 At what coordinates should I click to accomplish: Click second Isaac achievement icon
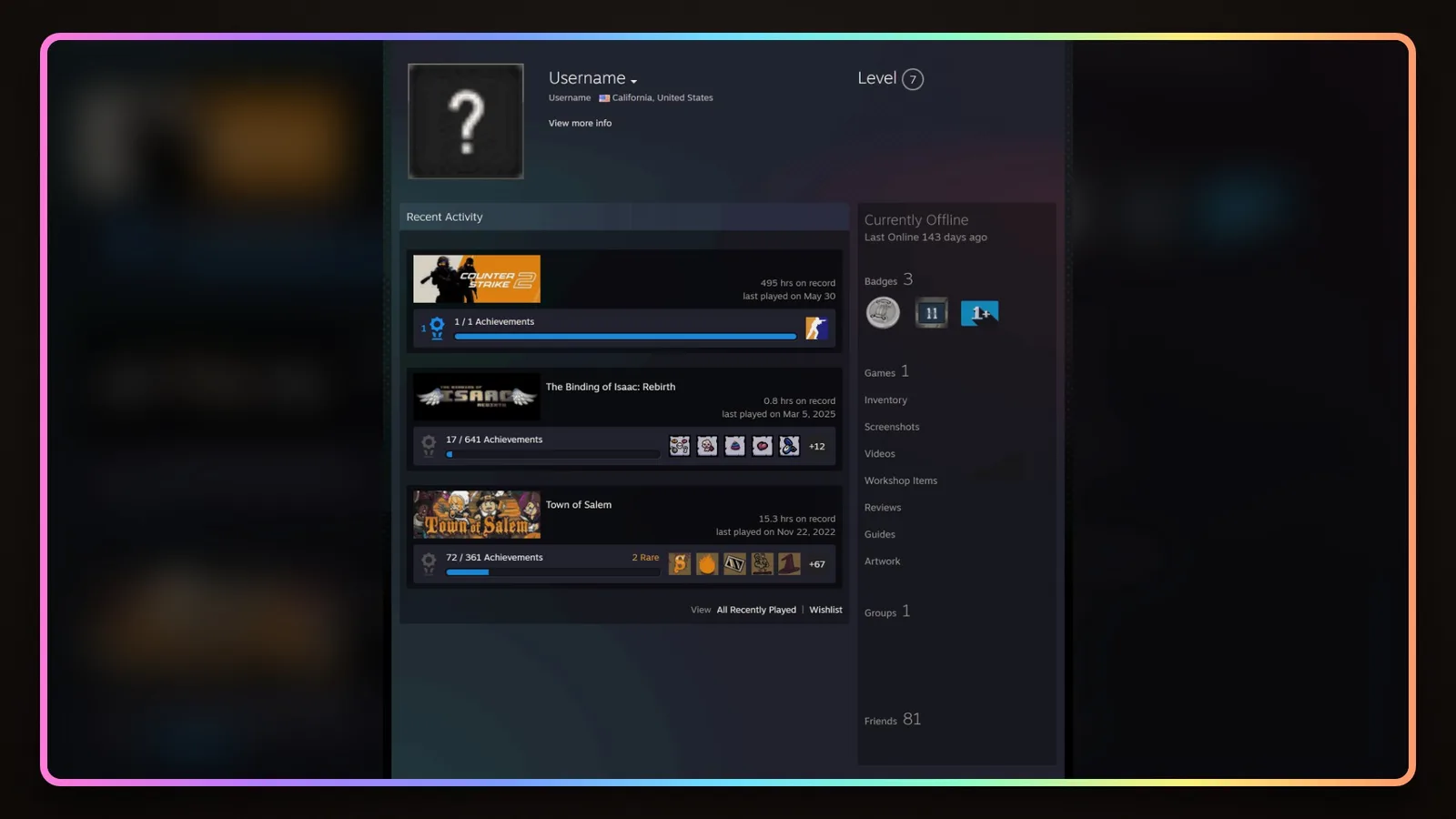(x=707, y=446)
